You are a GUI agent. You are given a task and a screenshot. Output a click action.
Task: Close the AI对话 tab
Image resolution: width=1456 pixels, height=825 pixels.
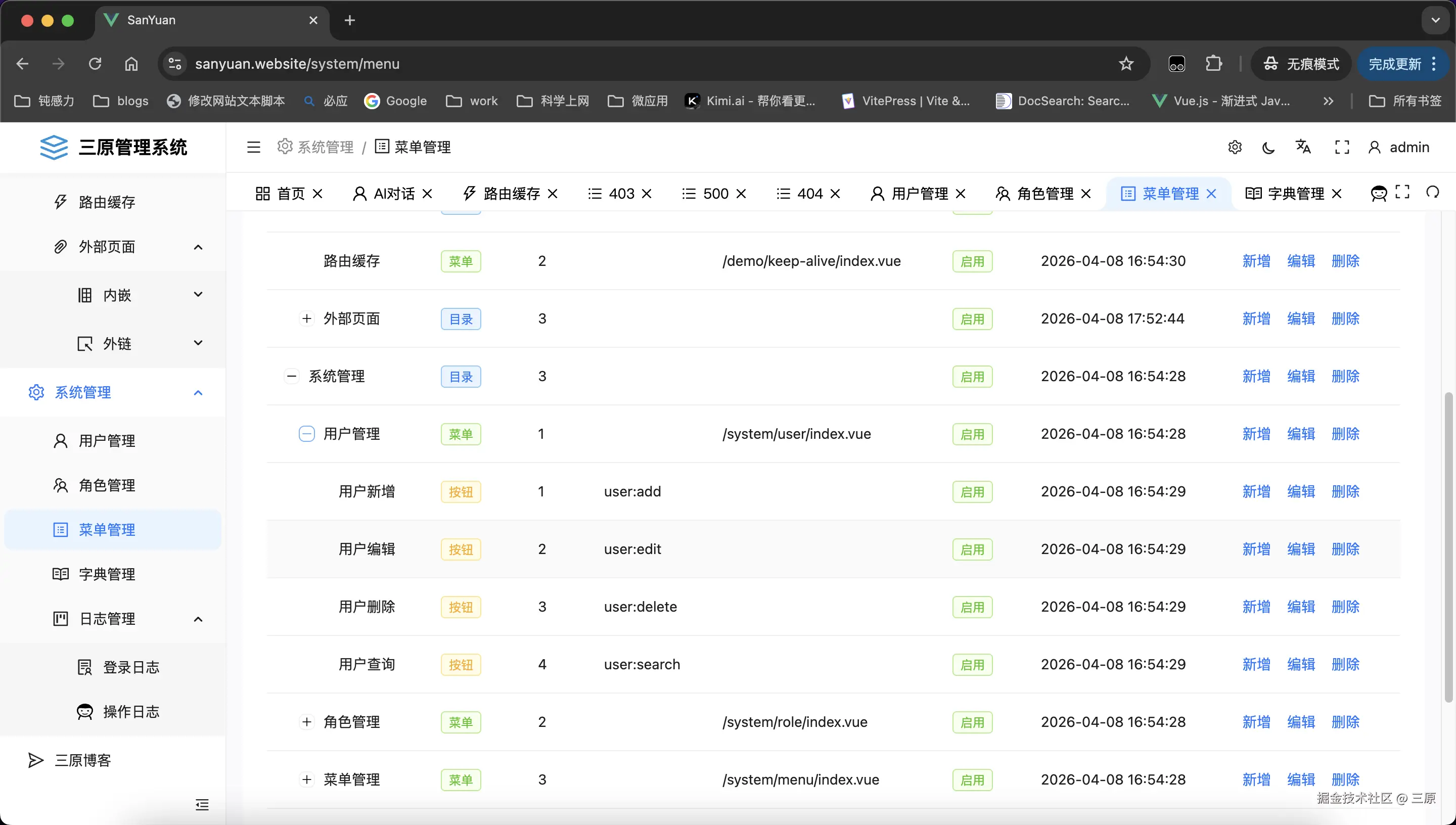428,194
